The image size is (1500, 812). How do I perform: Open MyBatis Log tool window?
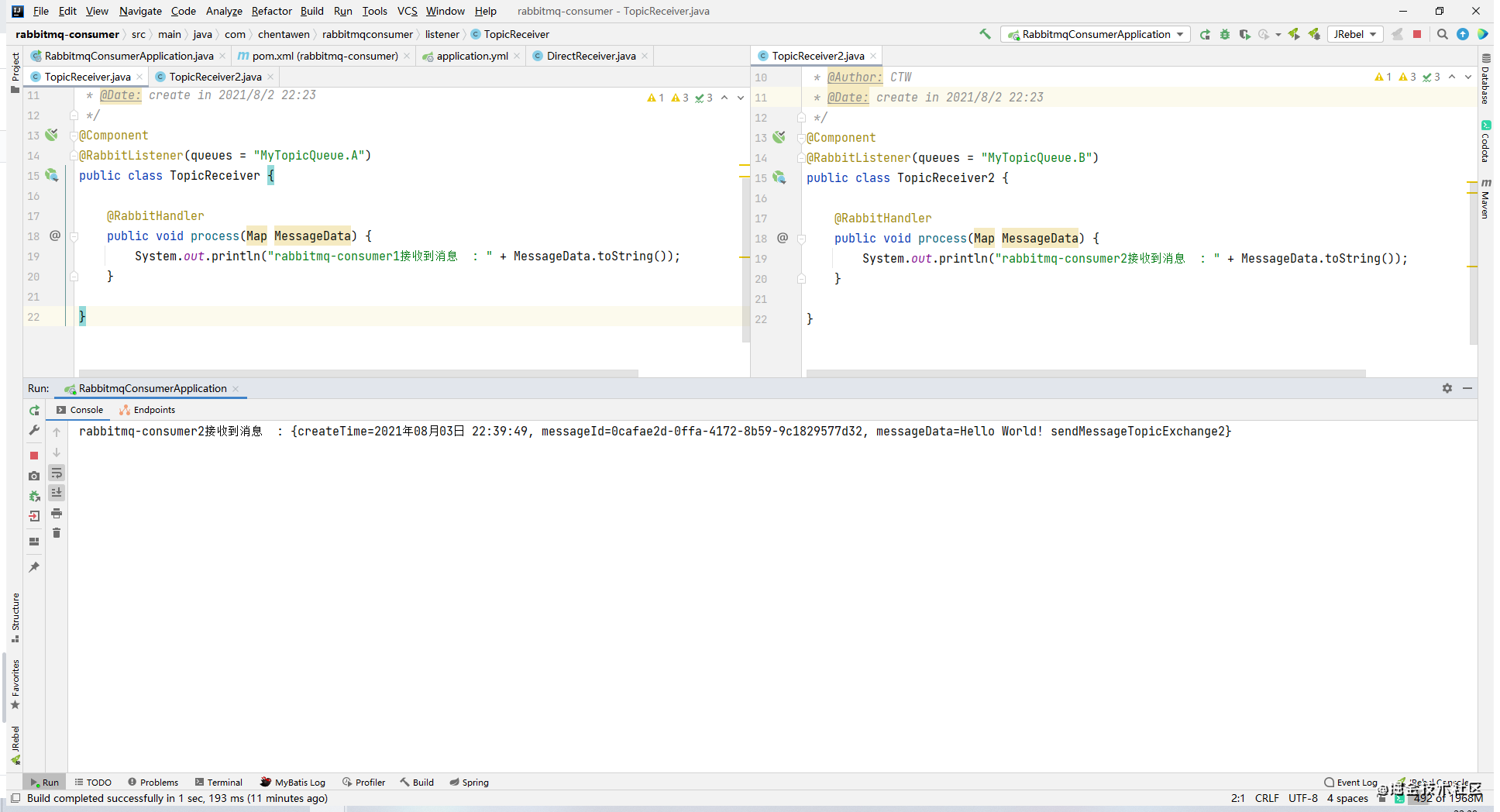pos(293,783)
